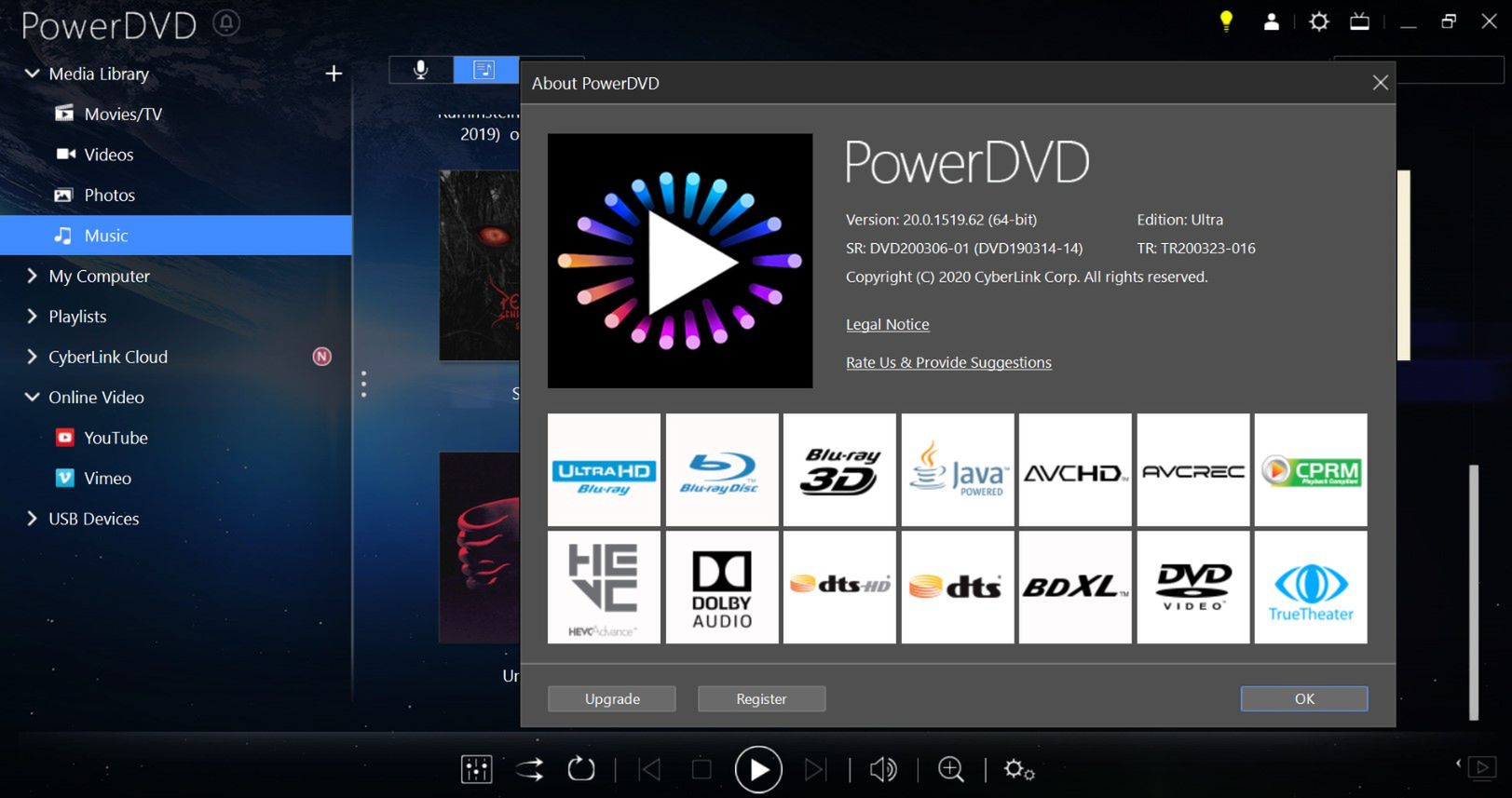Click the mini player icon at bottom right

1481,767
